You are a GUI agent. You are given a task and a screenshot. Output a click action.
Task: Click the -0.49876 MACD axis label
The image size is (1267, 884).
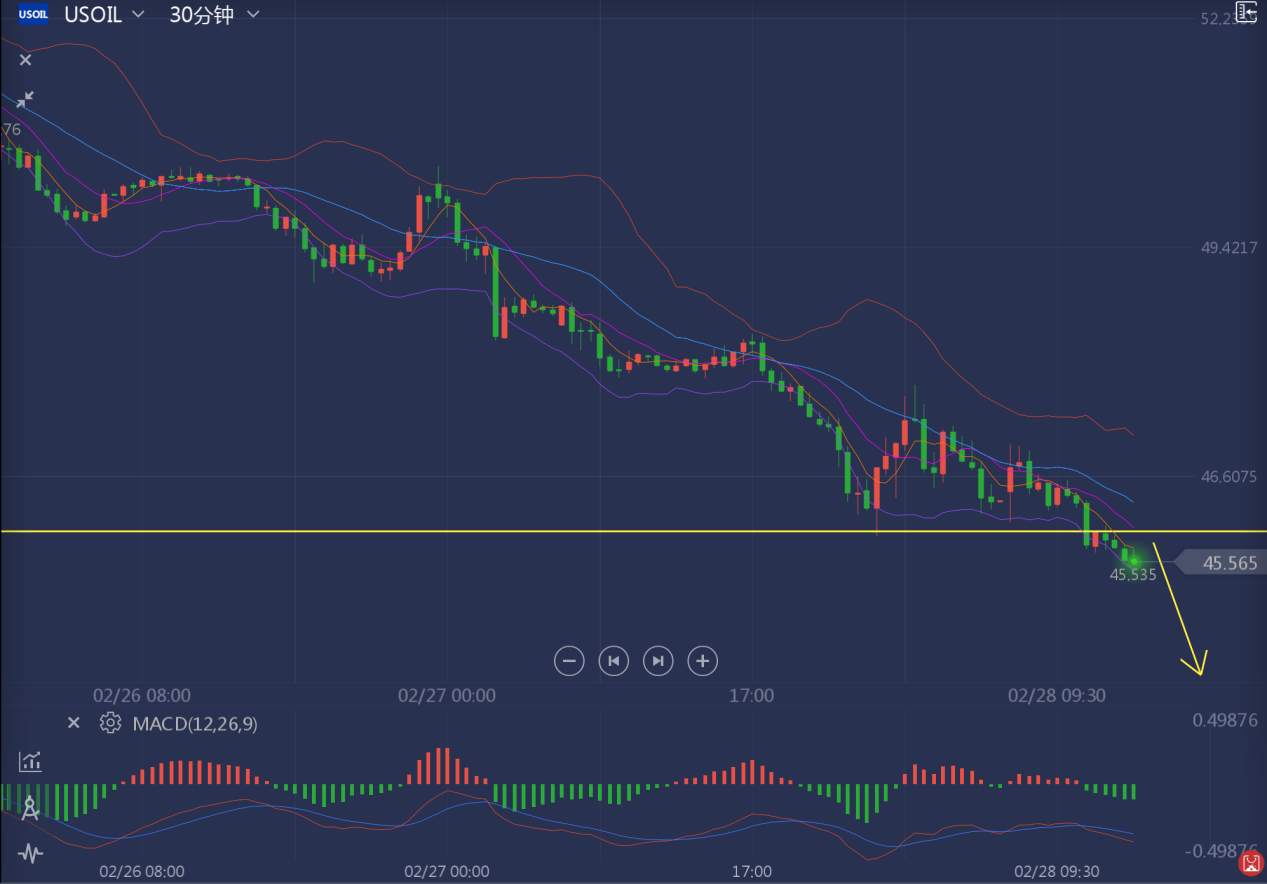pyautogui.click(x=1221, y=851)
